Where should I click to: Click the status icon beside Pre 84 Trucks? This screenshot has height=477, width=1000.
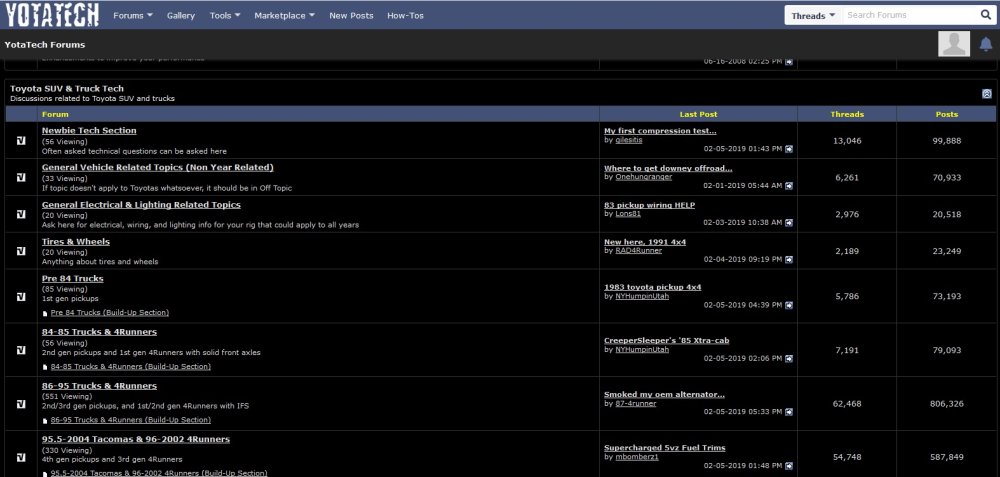(21, 297)
